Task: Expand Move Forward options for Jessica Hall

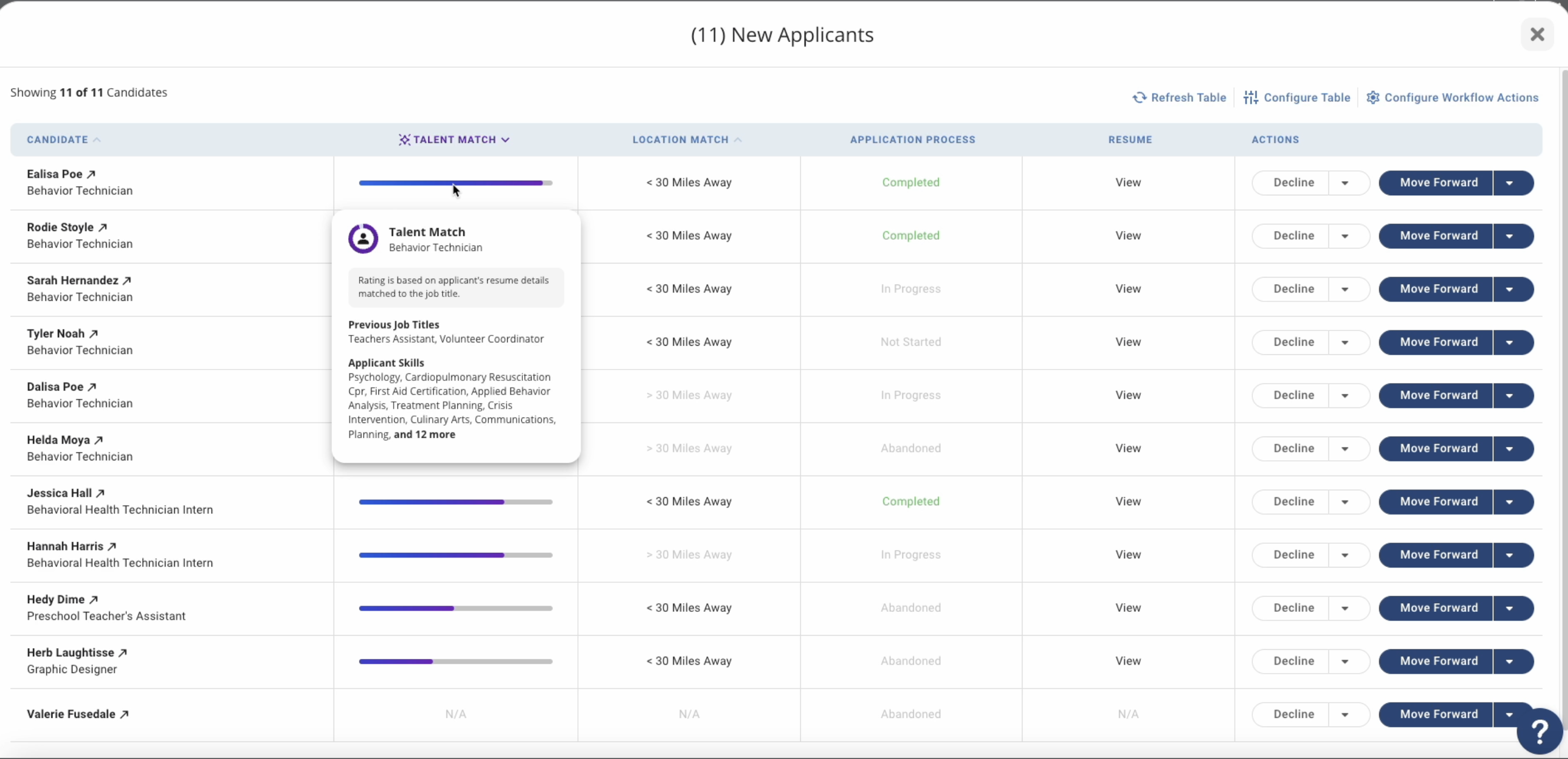Action: pyautogui.click(x=1510, y=502)
